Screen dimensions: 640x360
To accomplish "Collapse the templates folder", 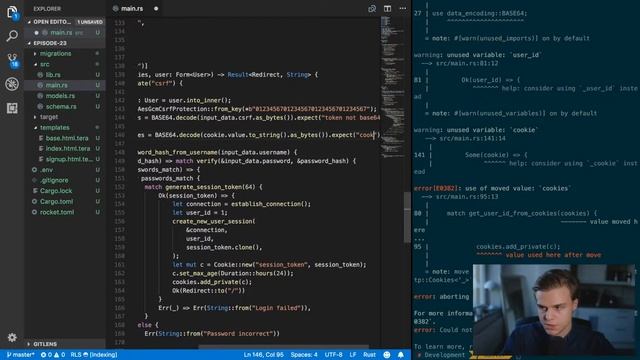I will coord(54,127).
